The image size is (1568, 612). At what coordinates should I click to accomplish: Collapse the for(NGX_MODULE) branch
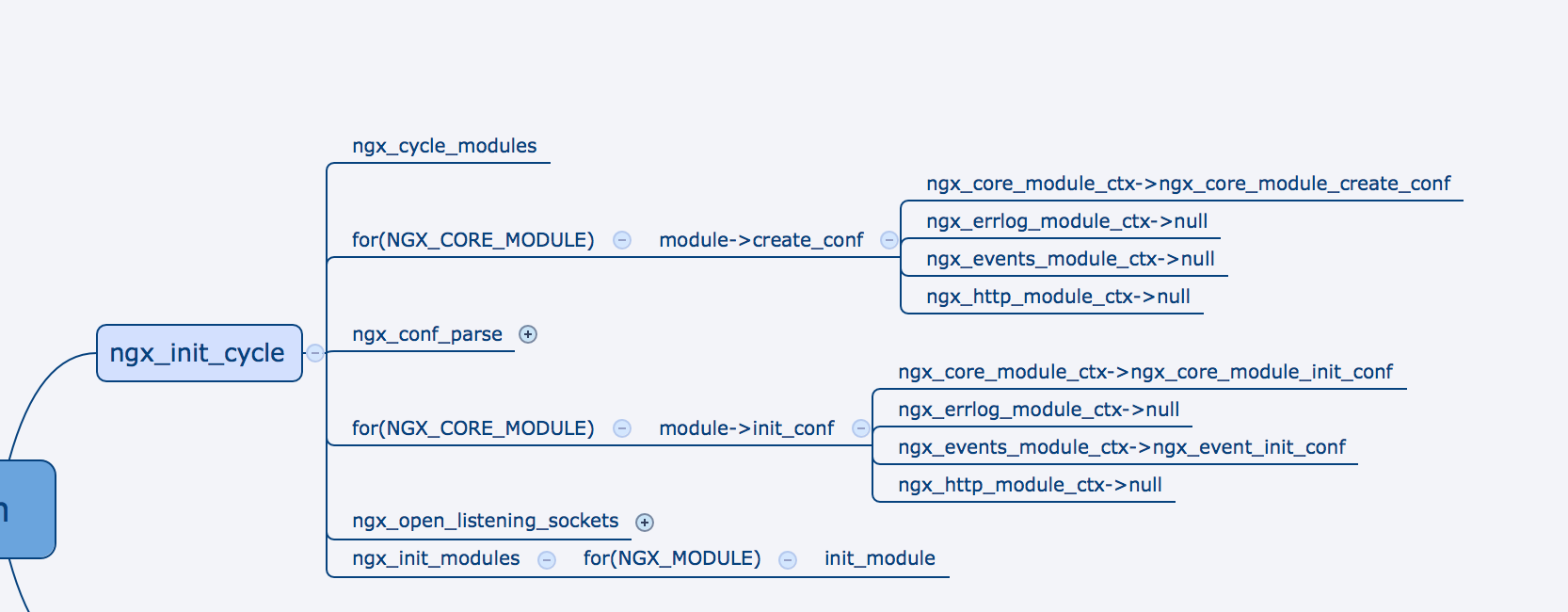(x=788, y=560)
